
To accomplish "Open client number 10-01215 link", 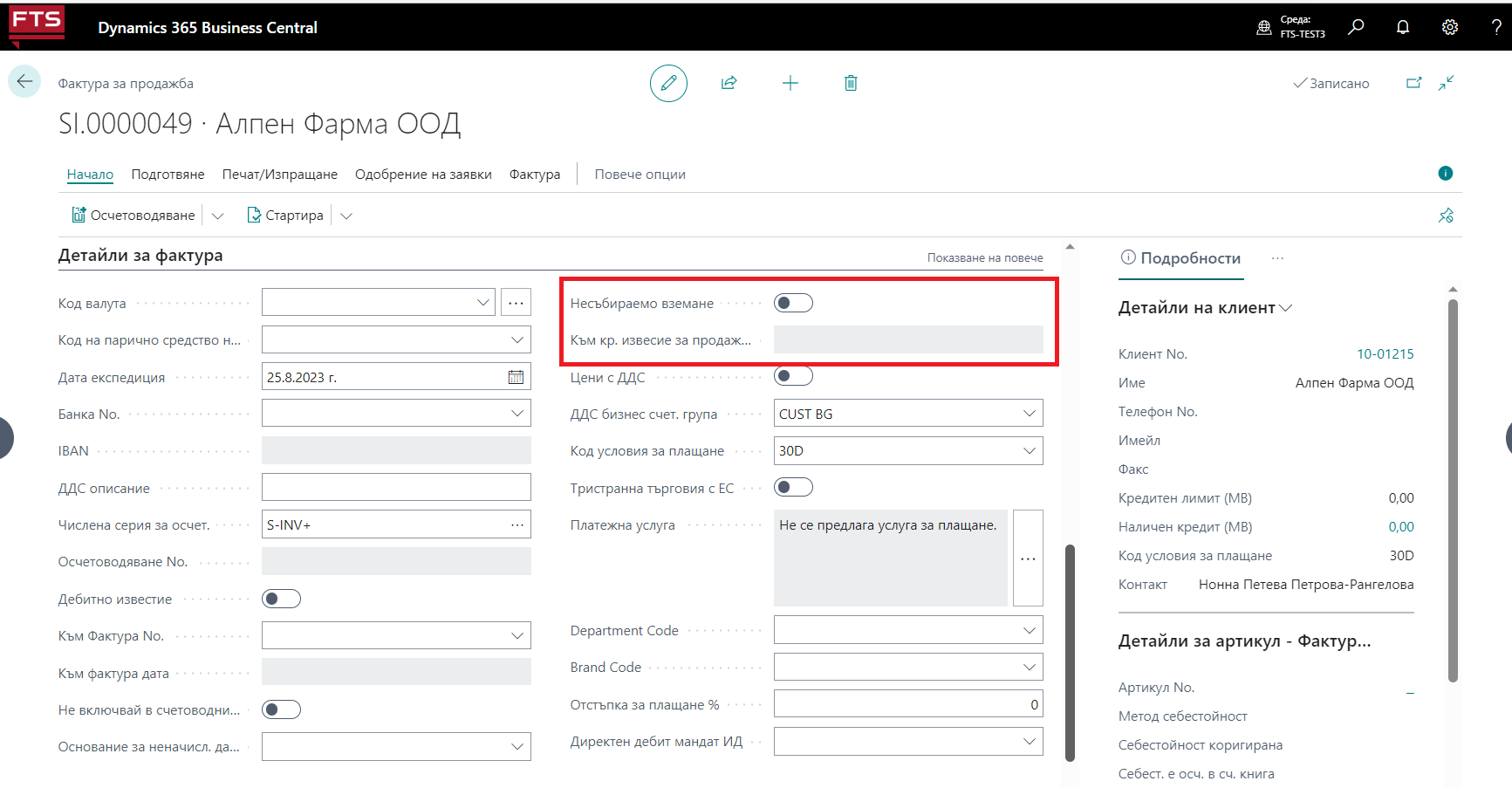I will point(1385,353).
